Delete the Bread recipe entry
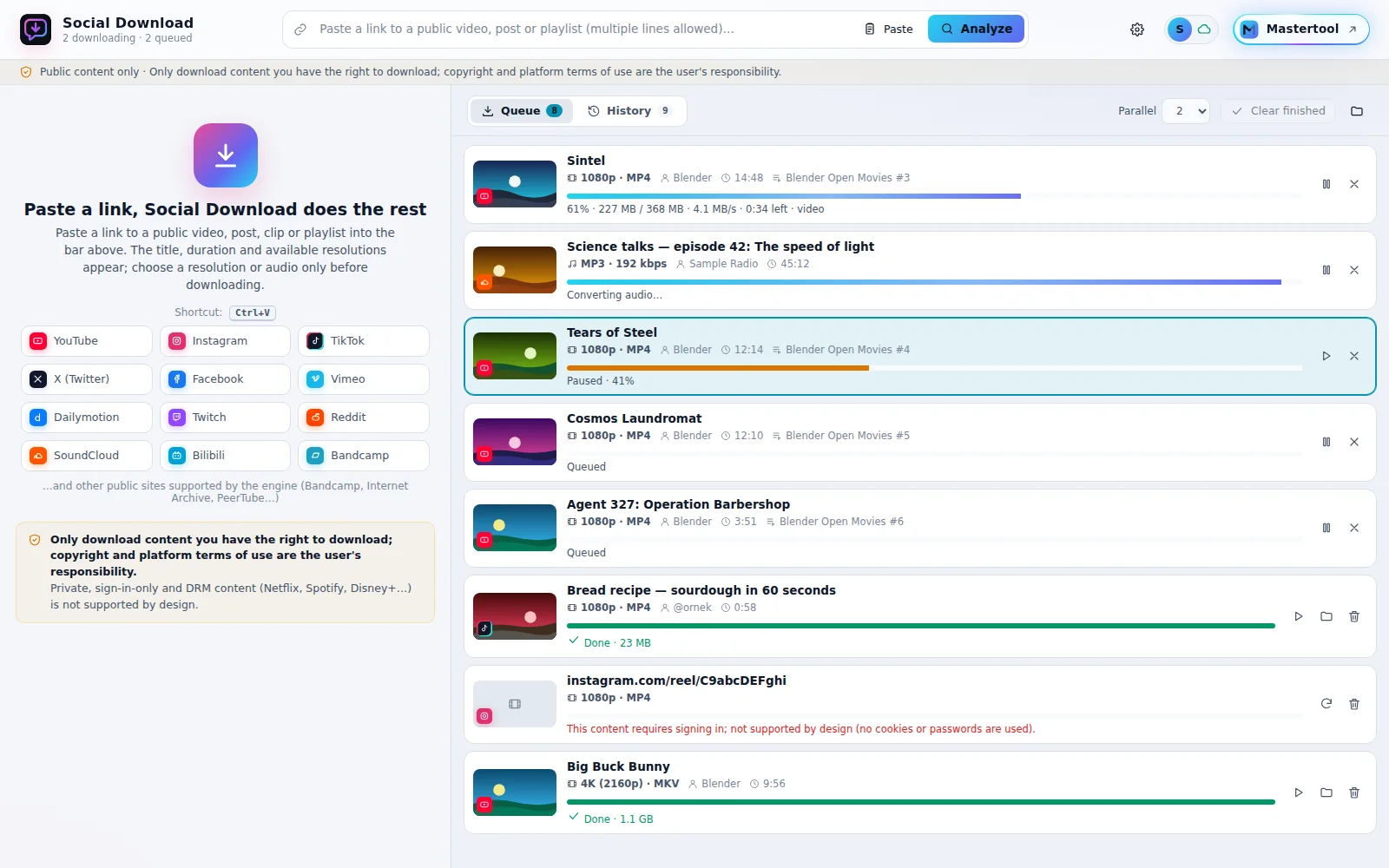 1354,616
